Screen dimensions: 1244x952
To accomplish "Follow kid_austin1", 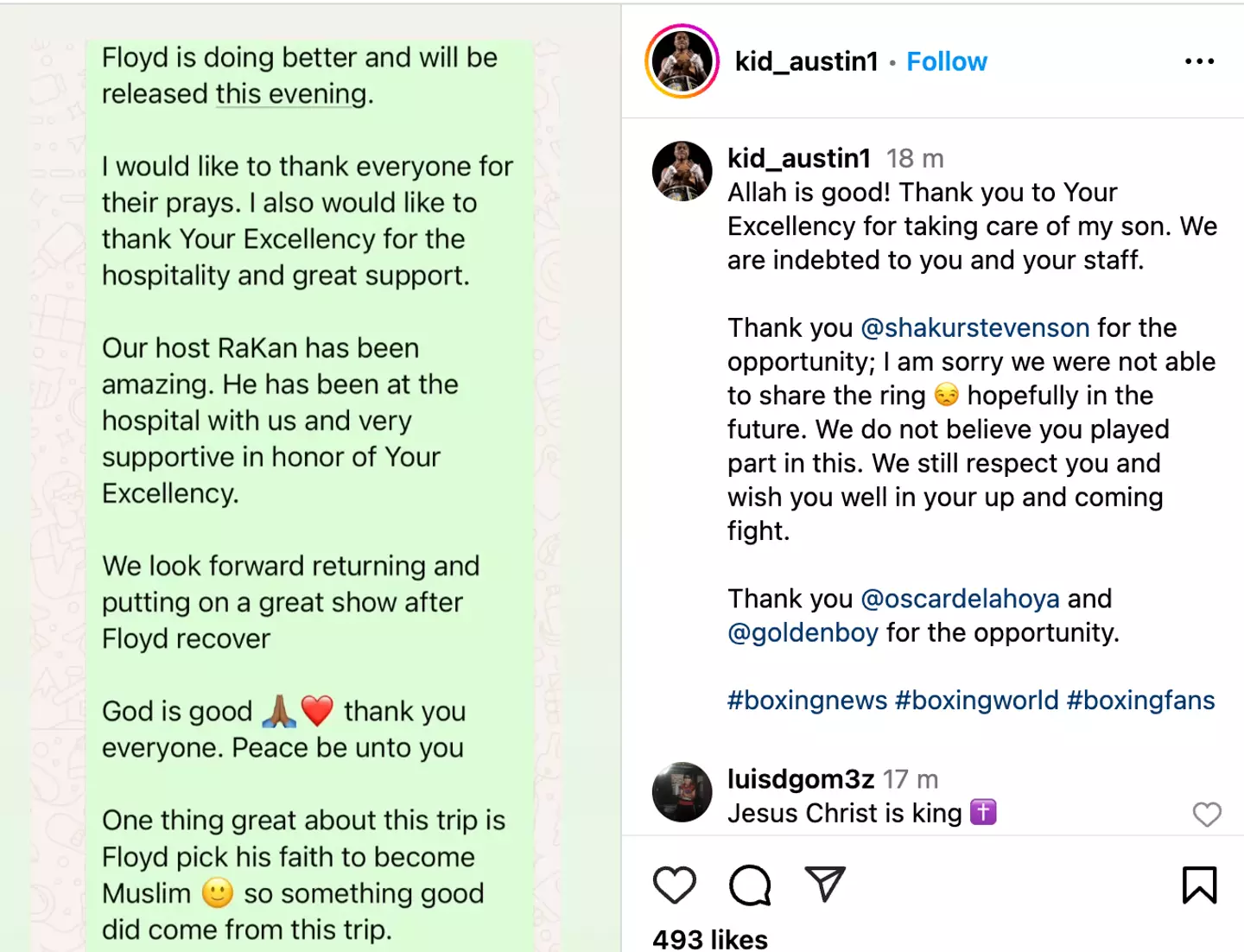I will 947,61.
